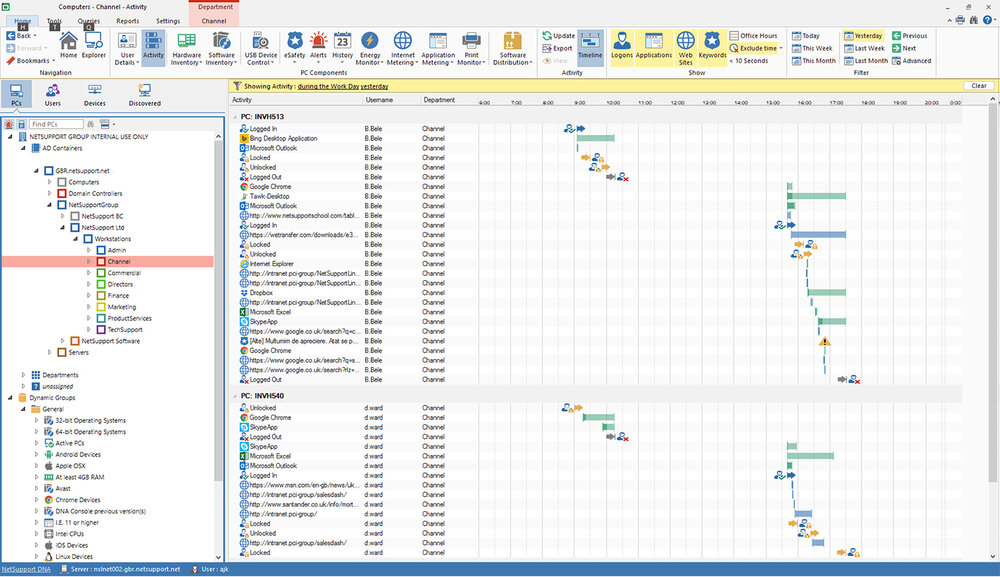Click the NetSupport DNA status link
The width and height of the screenshot is (1000, 577).
tap(26, 569)
